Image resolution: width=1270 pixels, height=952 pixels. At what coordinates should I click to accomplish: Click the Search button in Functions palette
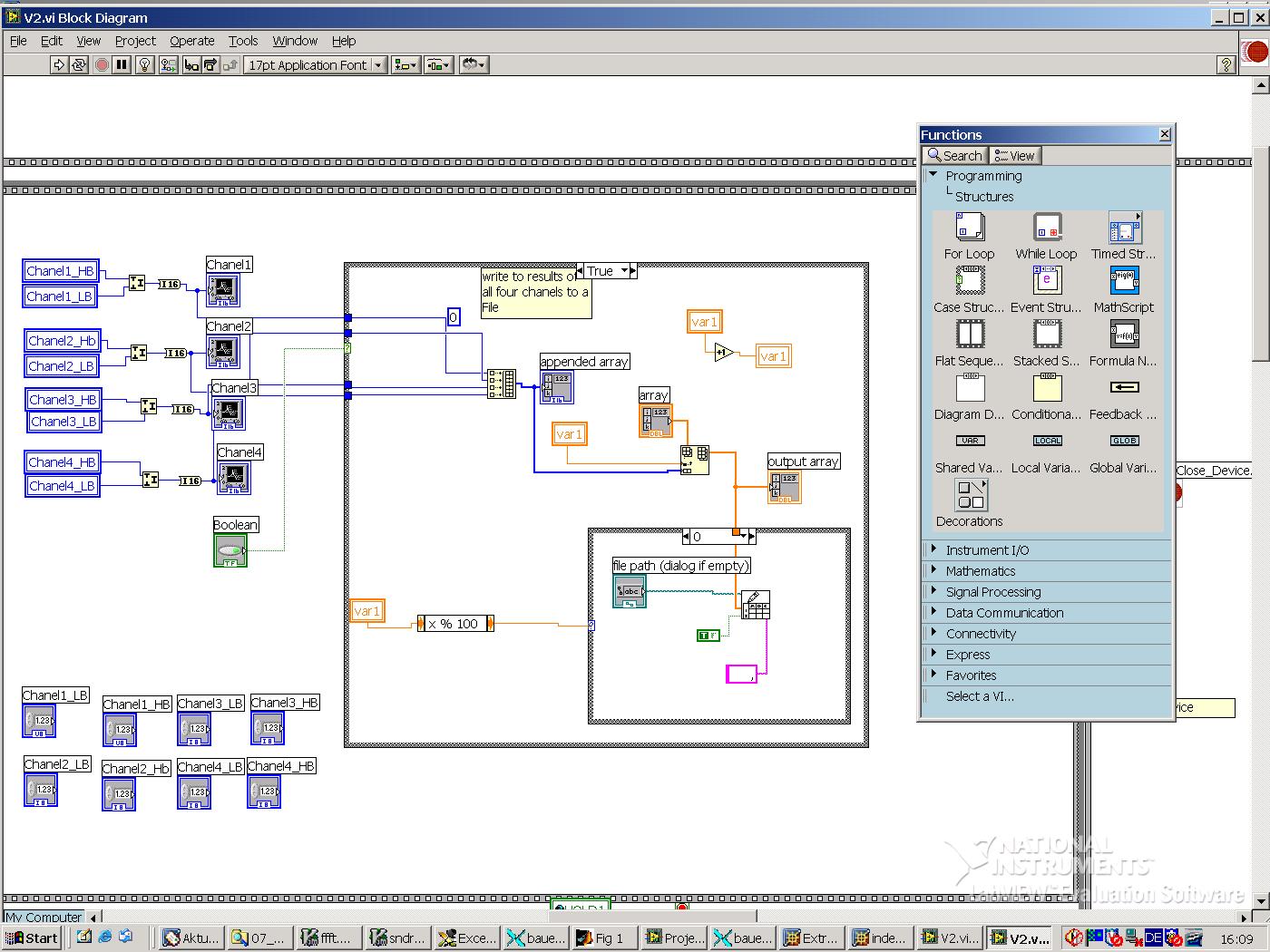point(954,156)
